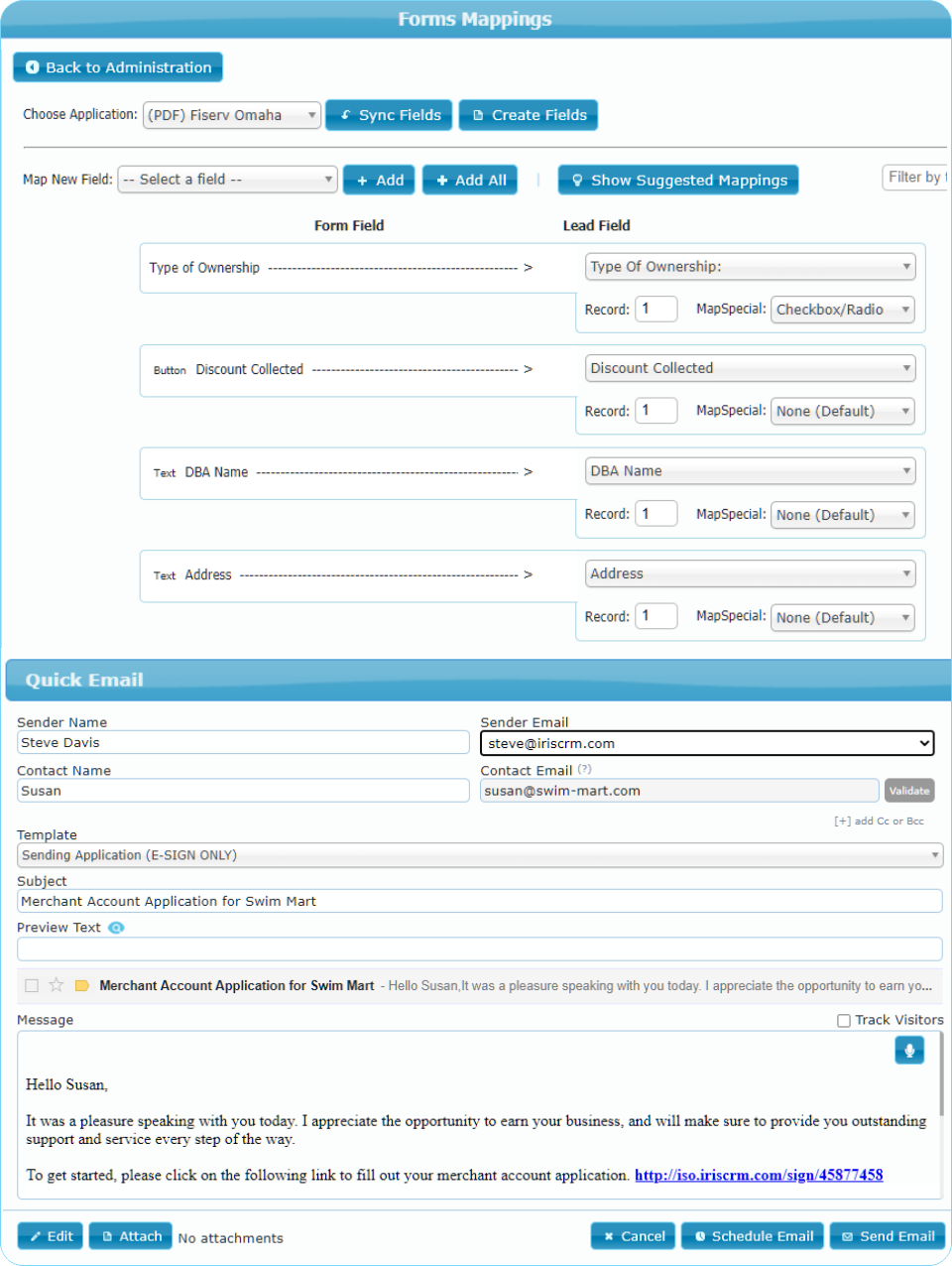This screenshot has height=1266, width=952.
Task: Check the email preview row checkbox
Action: point(32,985)
